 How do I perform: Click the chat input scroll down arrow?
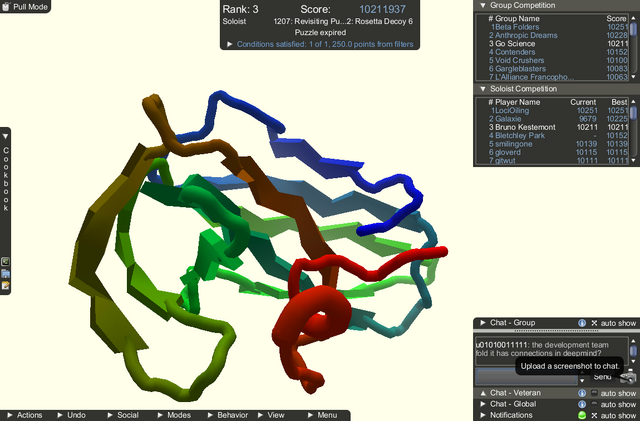[582, 381]
